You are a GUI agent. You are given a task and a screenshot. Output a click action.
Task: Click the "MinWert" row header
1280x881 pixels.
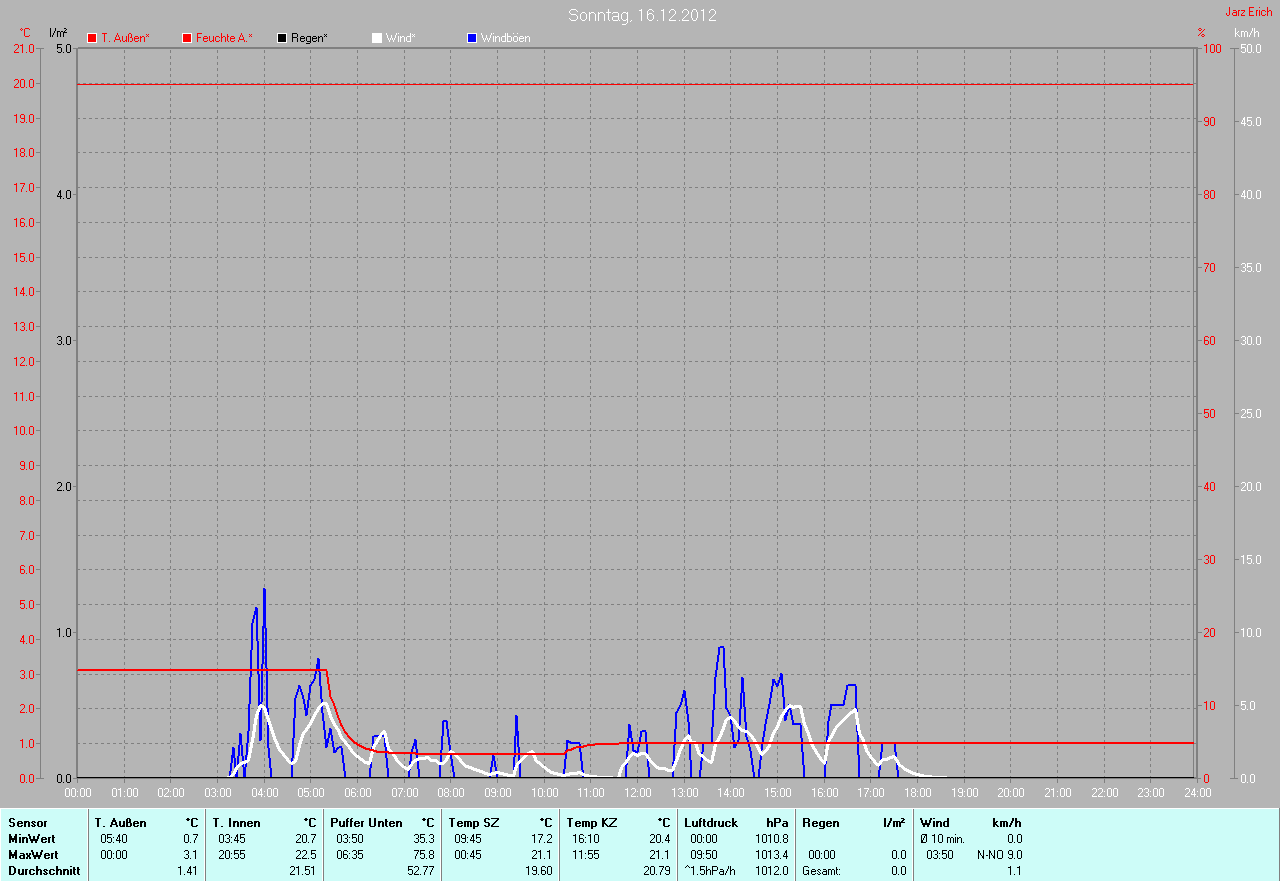[x=33, y=839]
